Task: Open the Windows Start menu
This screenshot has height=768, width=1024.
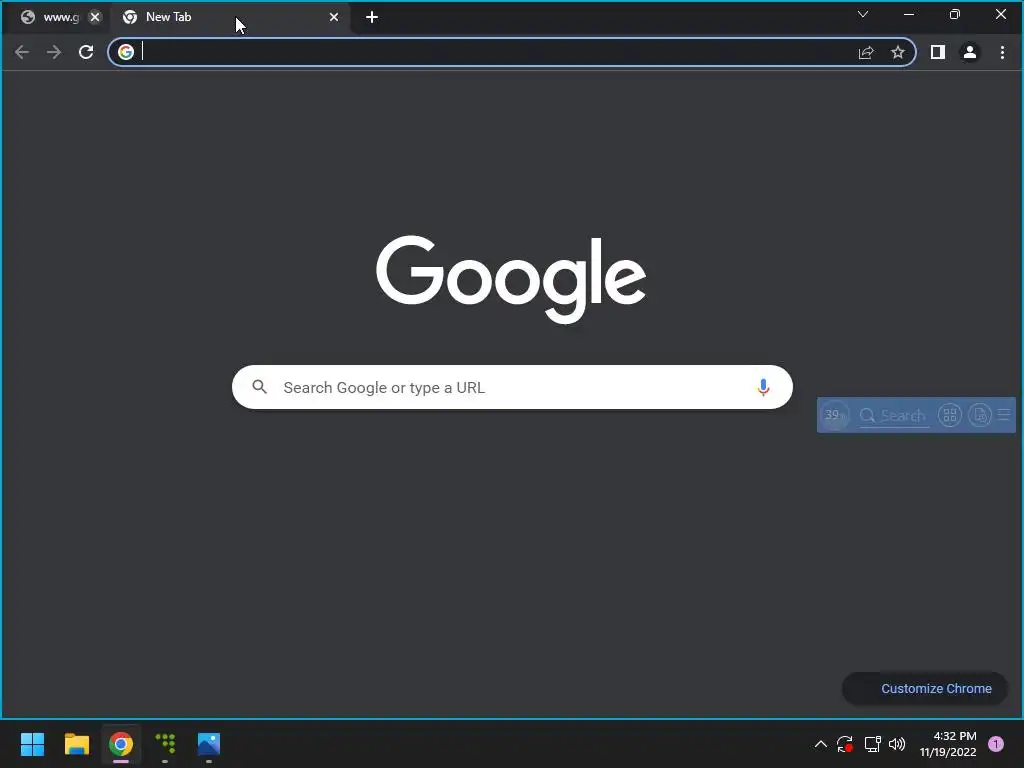Action: coord(32,744)
